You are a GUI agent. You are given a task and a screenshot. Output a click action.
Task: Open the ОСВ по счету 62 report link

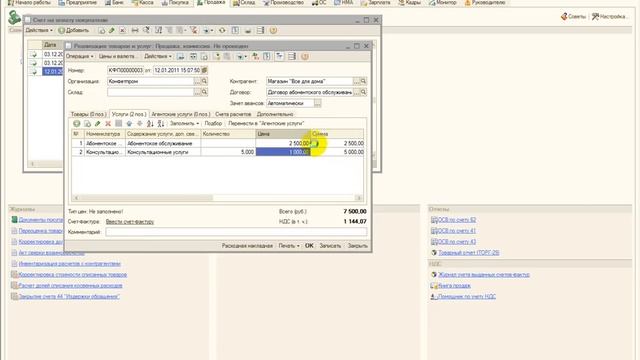coord(456,220)
